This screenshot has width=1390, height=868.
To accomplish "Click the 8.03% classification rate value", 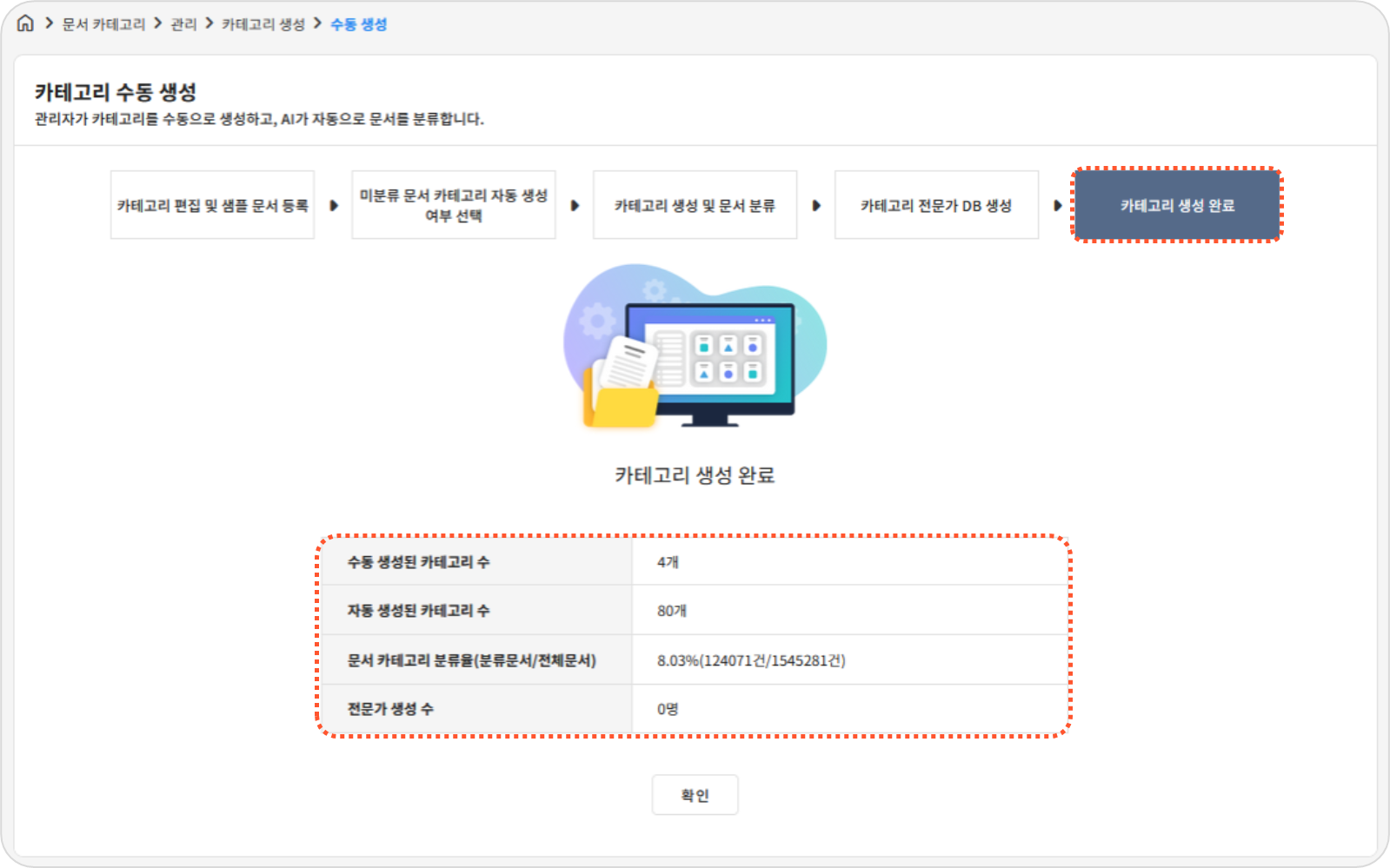I will 750,660.
